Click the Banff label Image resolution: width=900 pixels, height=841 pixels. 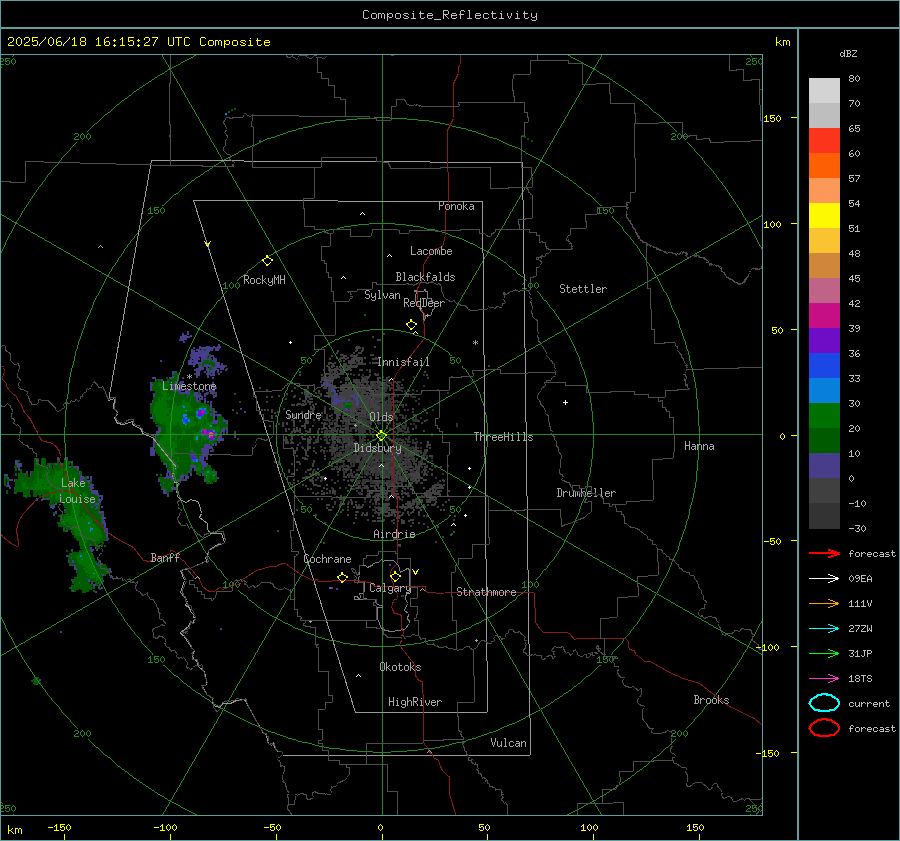(x=165, y=557)
